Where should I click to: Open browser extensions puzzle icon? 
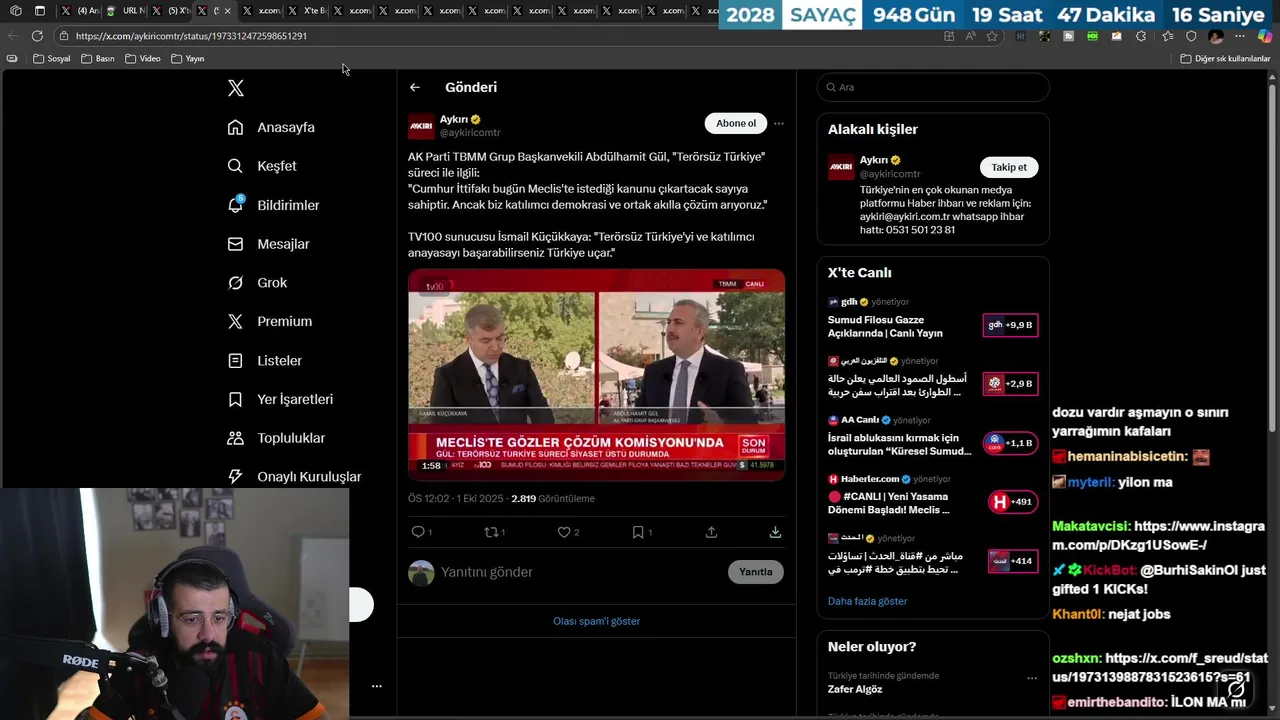point(1141,36)
